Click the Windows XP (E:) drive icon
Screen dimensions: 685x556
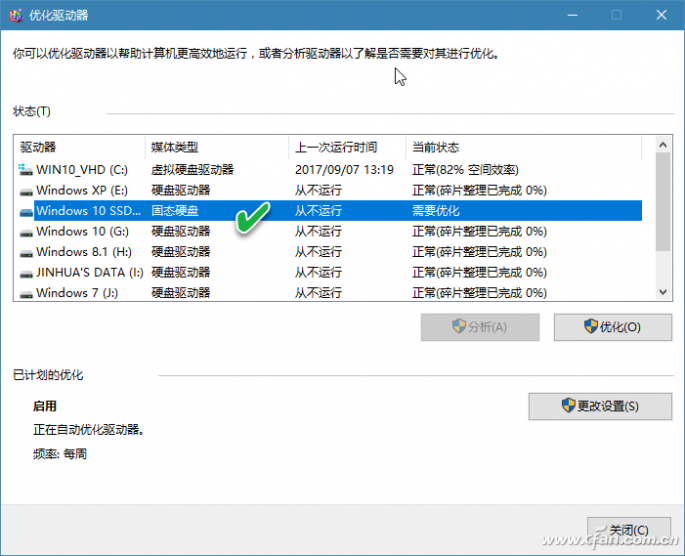pos(26,191)
